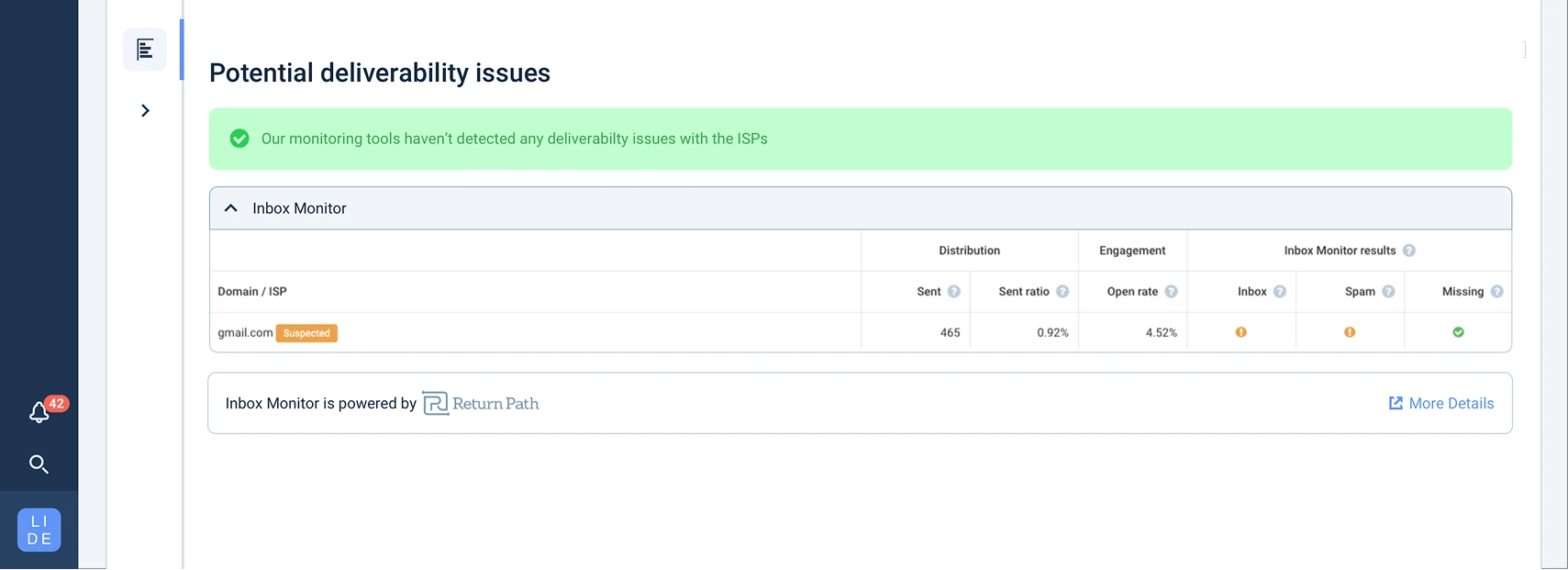Click the Return Path logo

(x=481, y=404)
